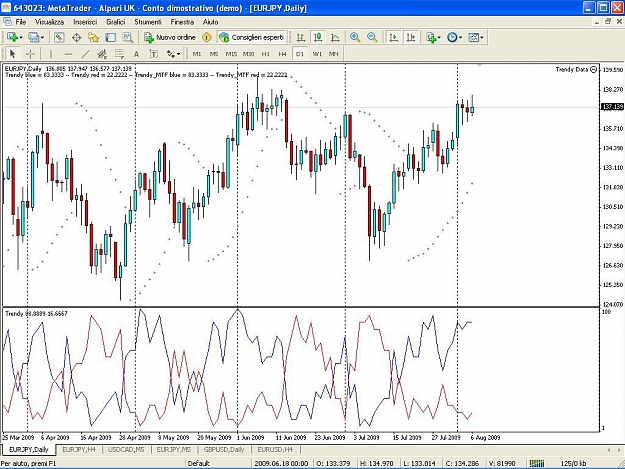625x469 pixels.
Task: Select the D1 daily timeframe
Action: click(x=300, y=54)
